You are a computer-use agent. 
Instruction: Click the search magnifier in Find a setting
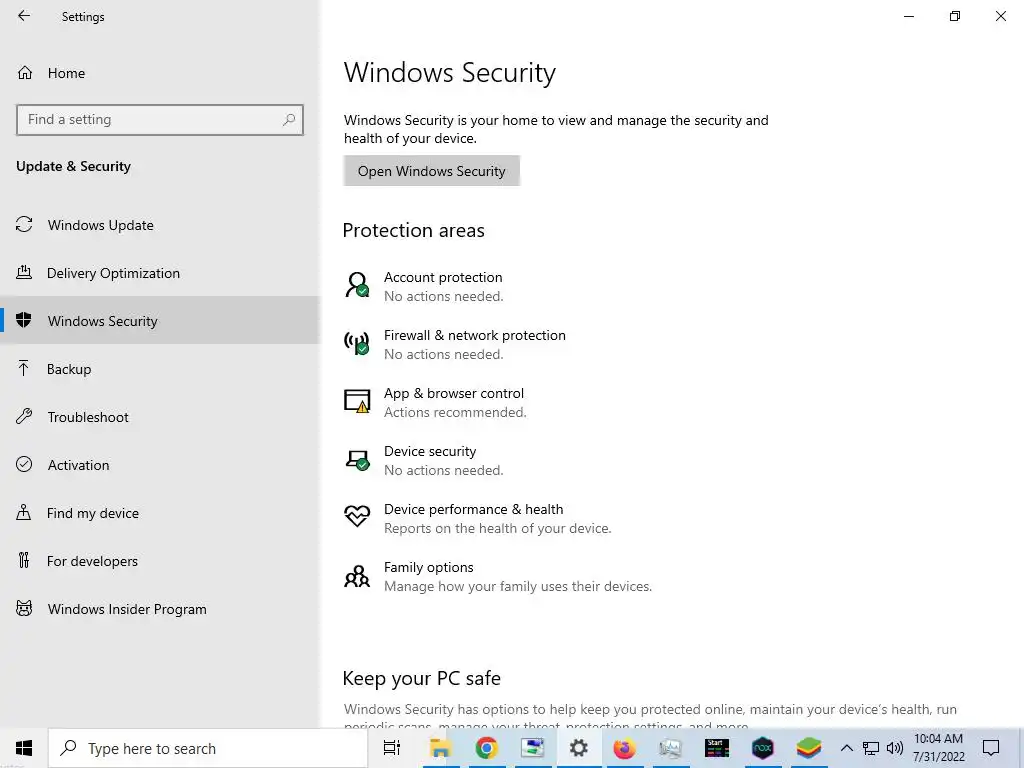289,120
